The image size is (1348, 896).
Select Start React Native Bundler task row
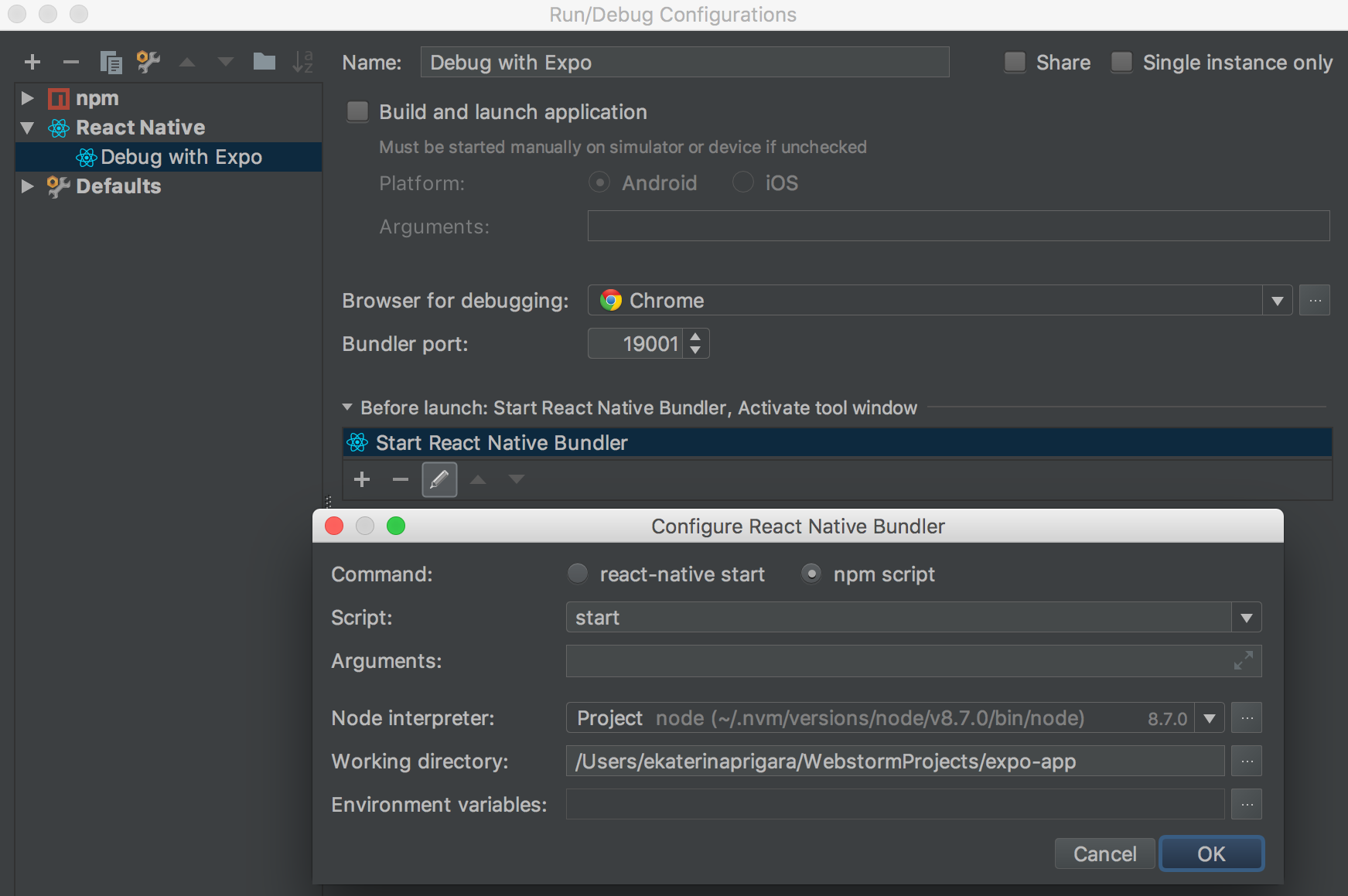(837, 443)
